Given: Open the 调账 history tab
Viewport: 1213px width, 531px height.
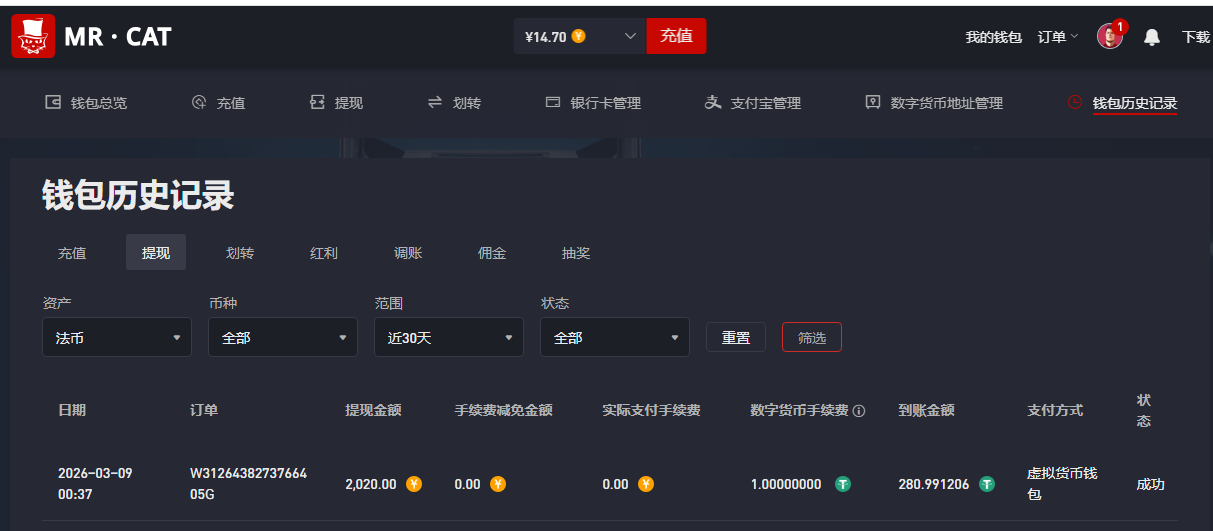Looking at the screenshot, I should point(408,253).
